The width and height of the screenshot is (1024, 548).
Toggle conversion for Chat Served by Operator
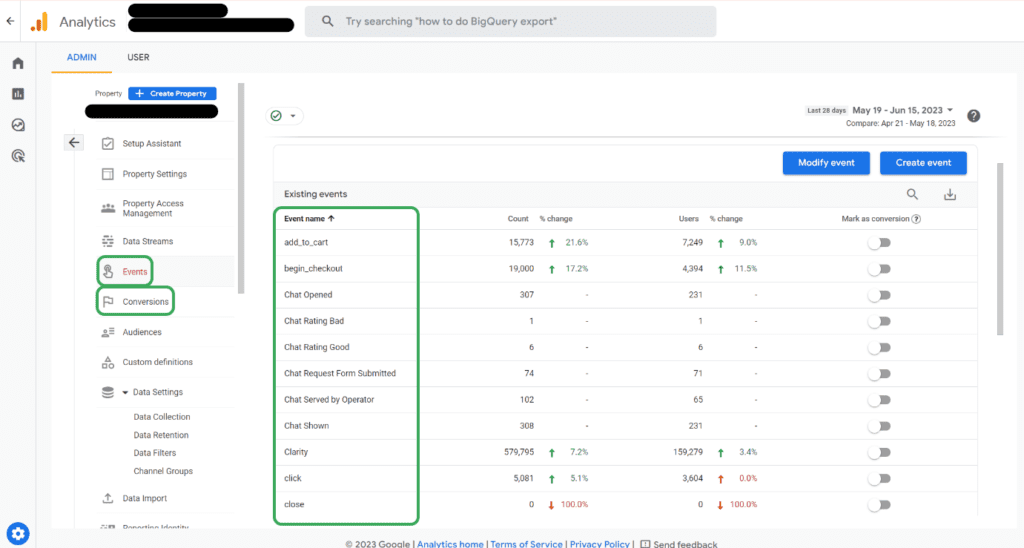(879, 400)
